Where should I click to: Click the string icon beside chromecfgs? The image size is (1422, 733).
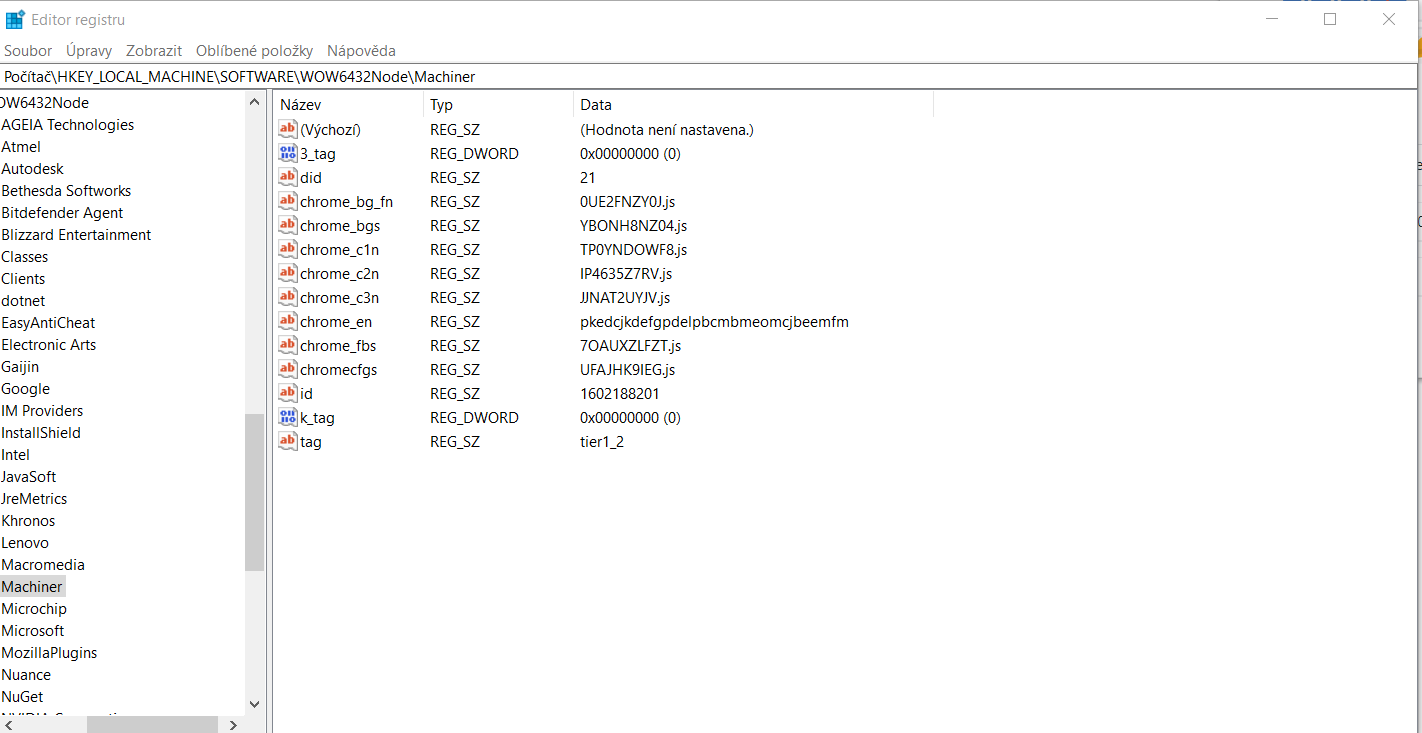click(288, 369)
